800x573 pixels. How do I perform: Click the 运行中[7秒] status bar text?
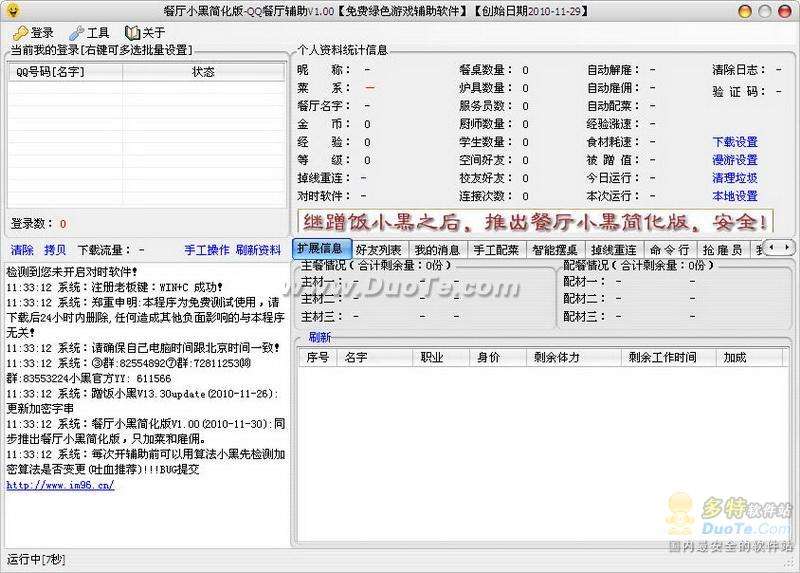(36, 559)
